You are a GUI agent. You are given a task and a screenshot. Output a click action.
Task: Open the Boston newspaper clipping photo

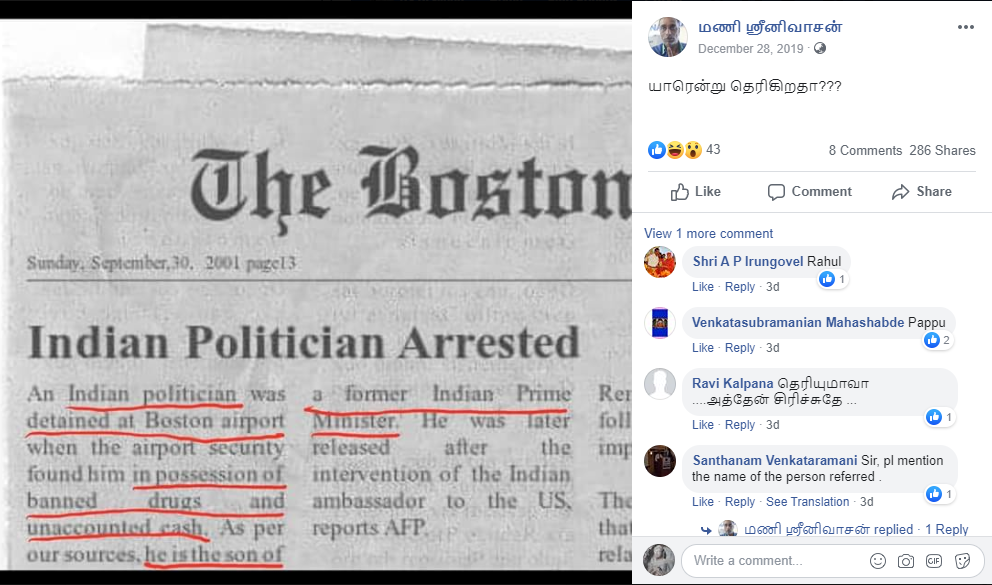click(x=316, y=294)
